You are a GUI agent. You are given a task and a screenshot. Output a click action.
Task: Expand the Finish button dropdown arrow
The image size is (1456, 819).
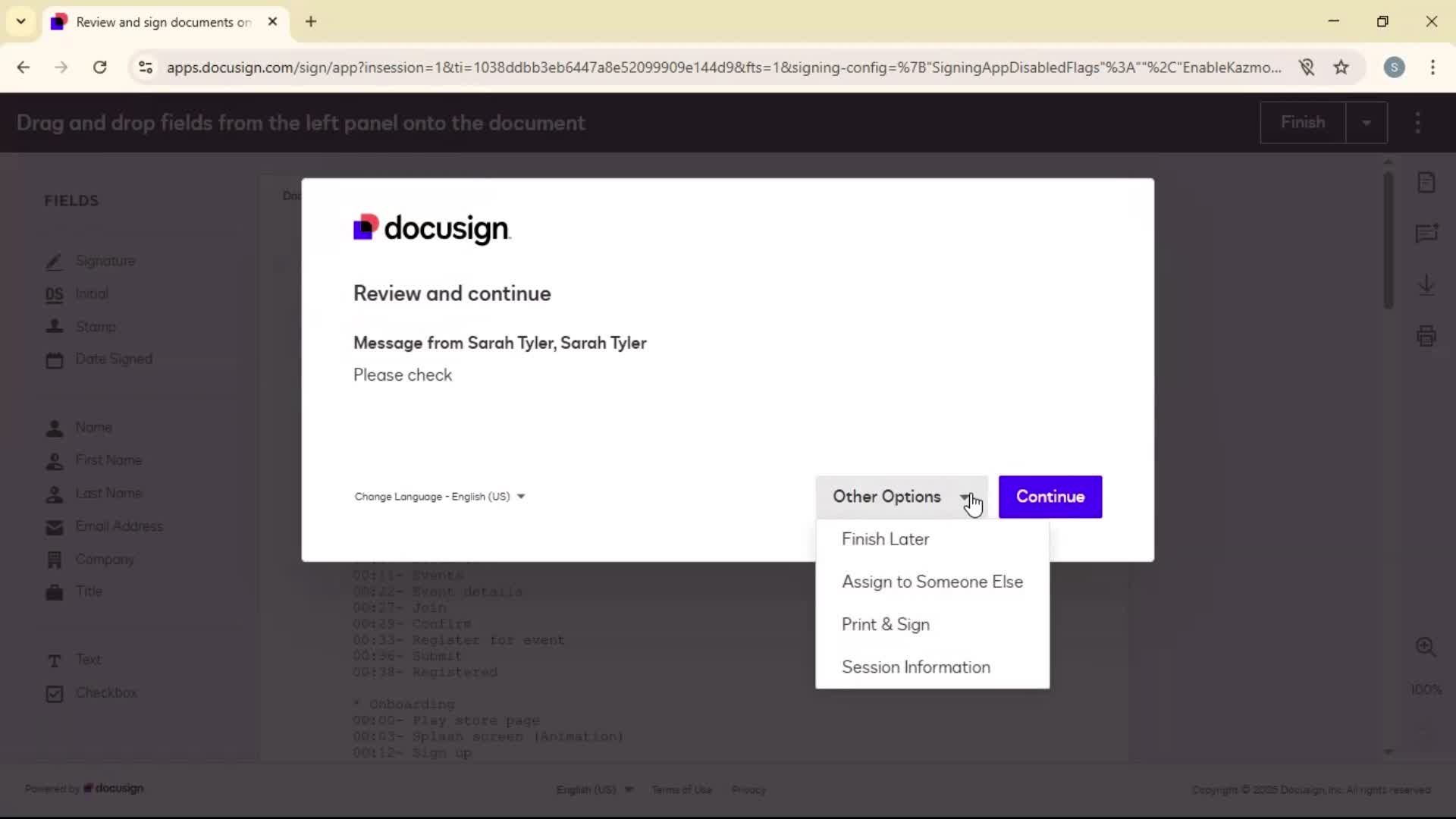pos(1367,123)
